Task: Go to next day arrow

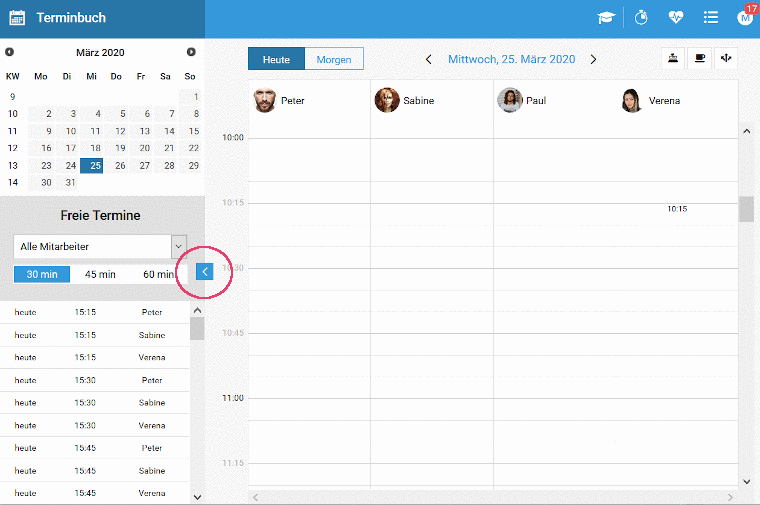Action: click(x=593, y=60)
